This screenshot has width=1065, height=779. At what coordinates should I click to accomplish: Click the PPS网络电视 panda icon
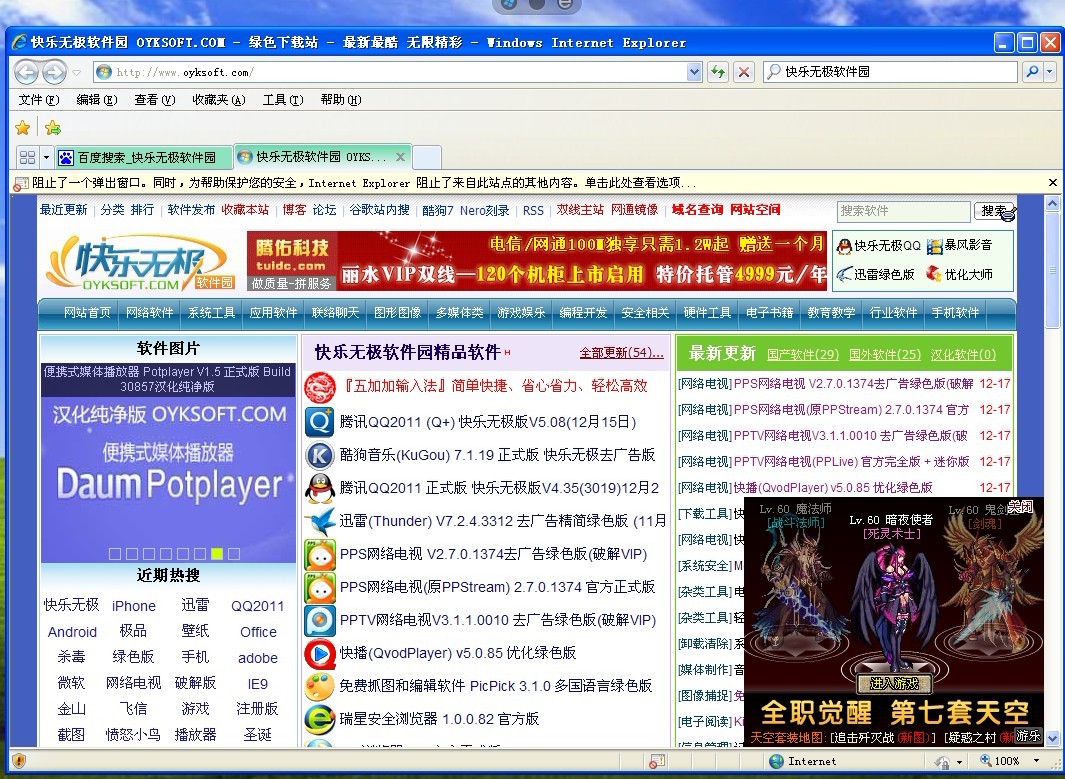coord(320,553)
